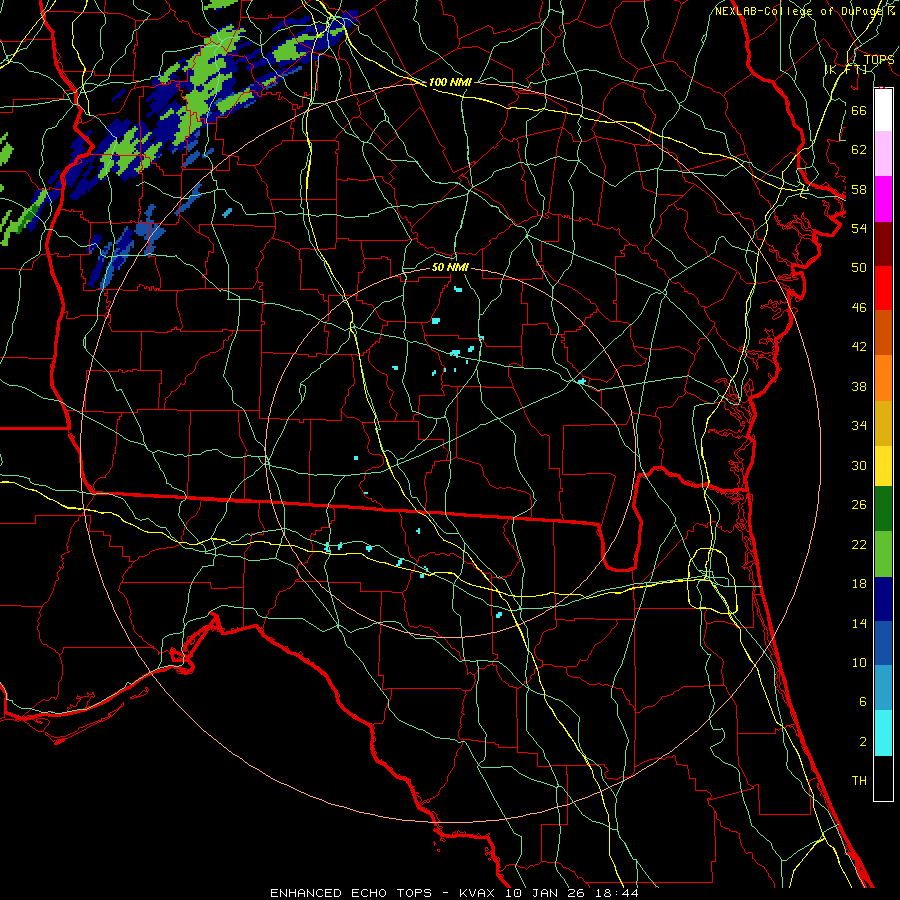This screenshot has width=900, height=900.
Task: Click the 58 legend value
Action: click(859, 189)
